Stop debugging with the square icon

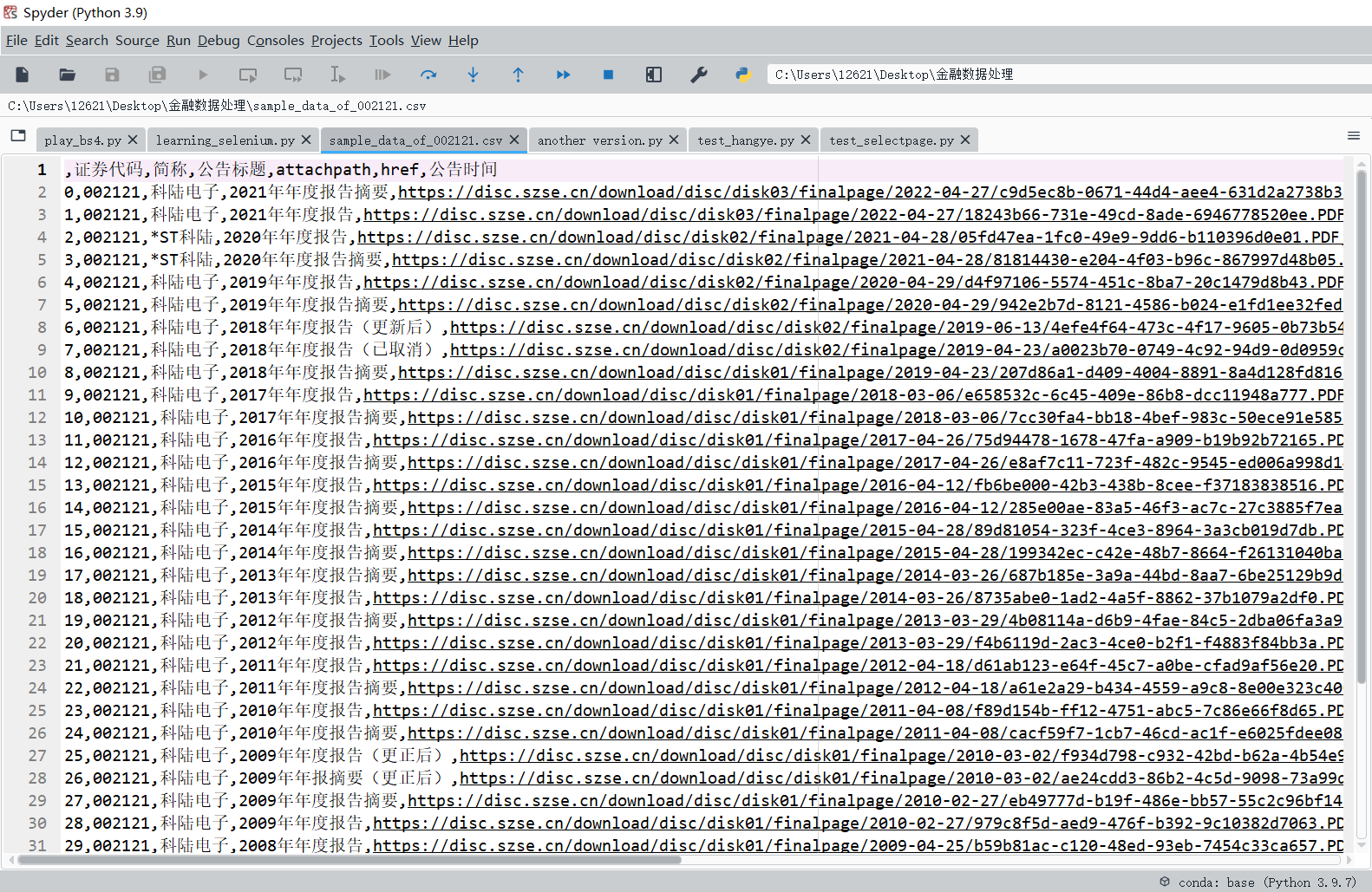point(608,75)
